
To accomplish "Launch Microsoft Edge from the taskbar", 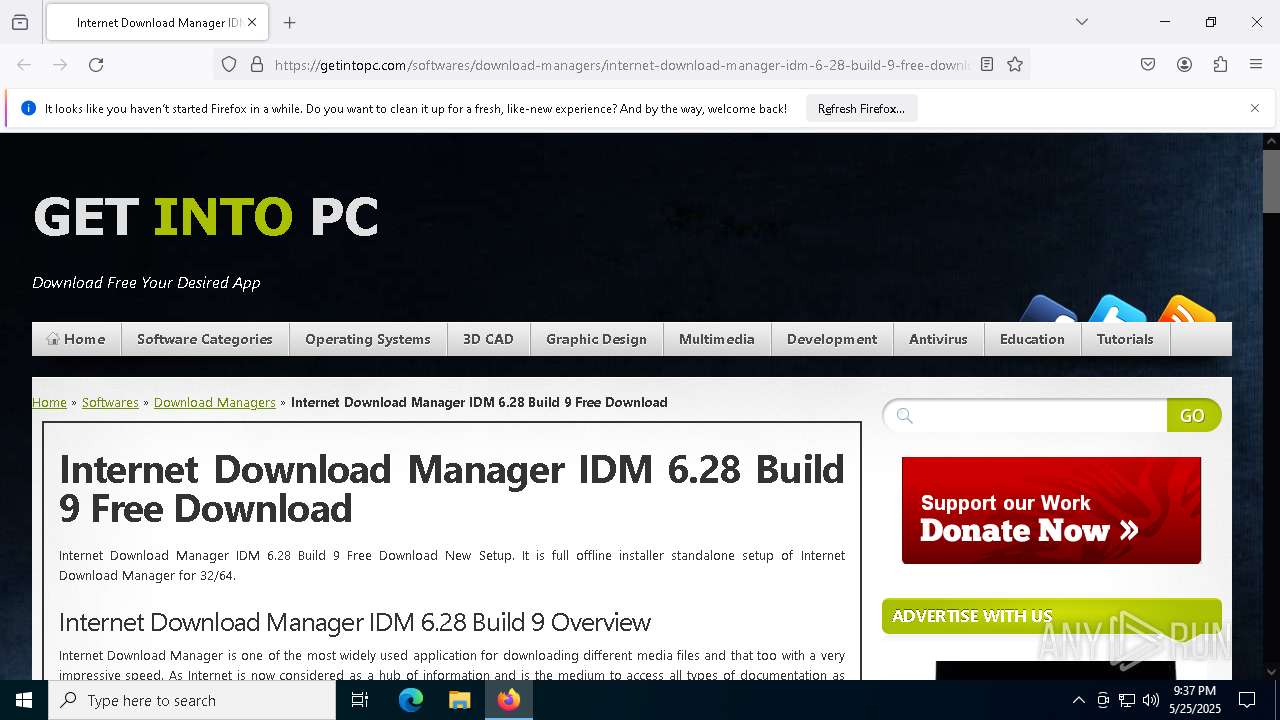I will coord(411,700).
